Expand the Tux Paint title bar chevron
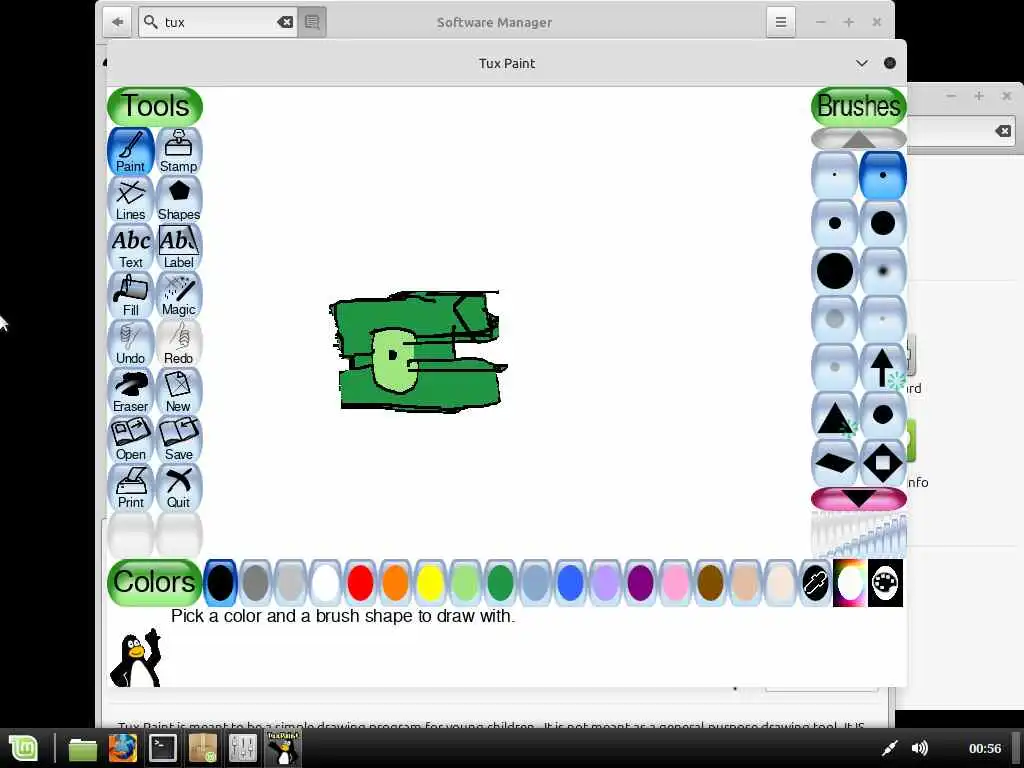 pyautogui.click(x=862, y=63)
